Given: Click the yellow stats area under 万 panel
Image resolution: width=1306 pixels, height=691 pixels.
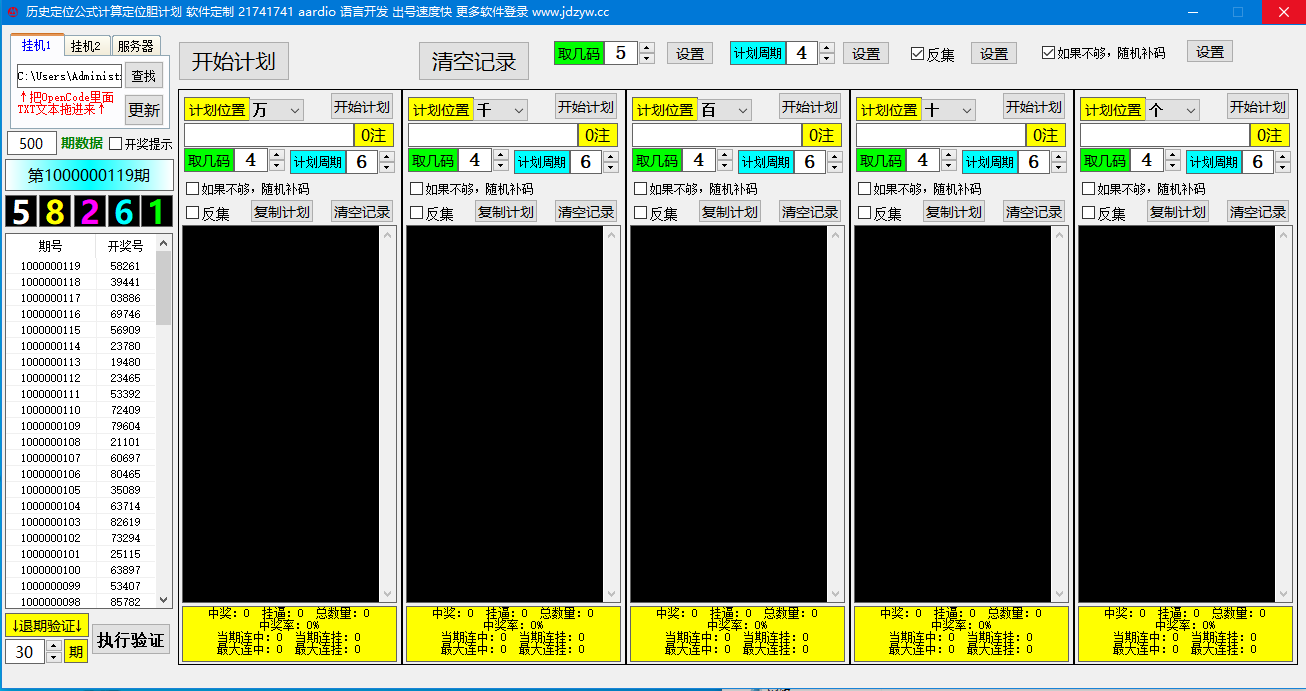Looking at the screenshot, I should pyautogui.click(x=289, y=632).
